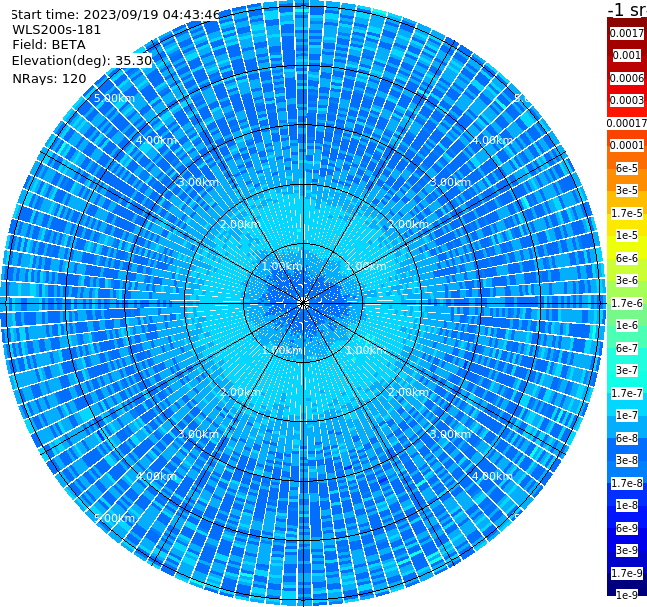Click the 6e-5 colorbar label
Screen dimensions: 647x607
coord(627,168)
